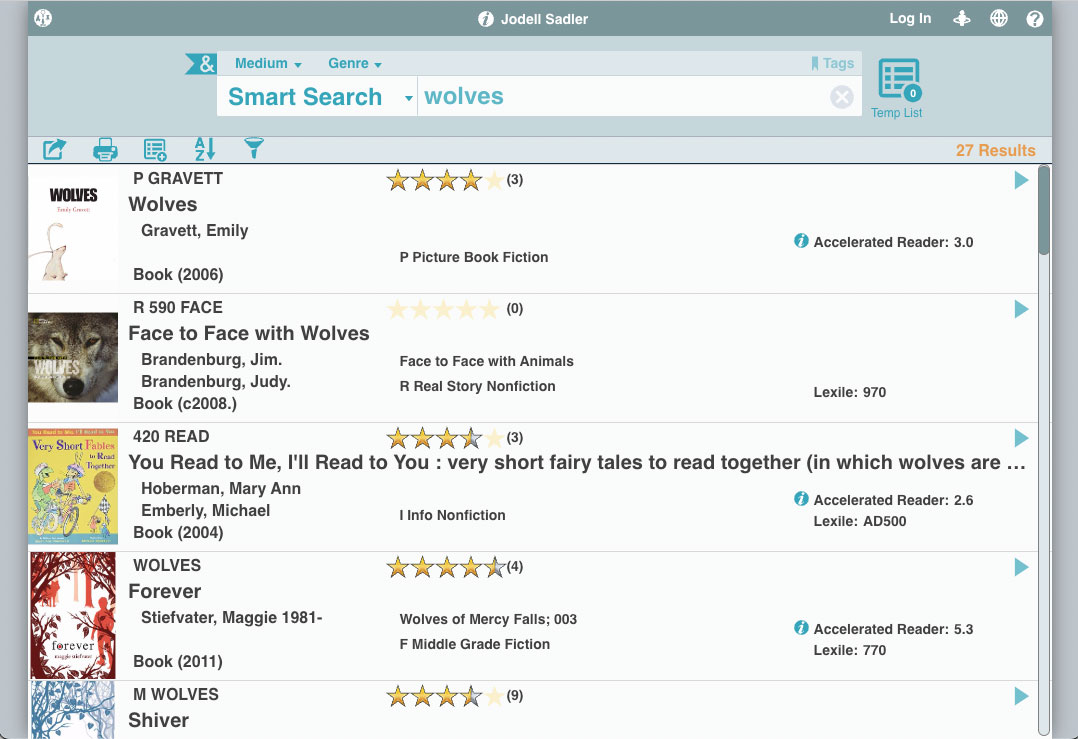Click the 27 Results count
Viewport: 1078px width, 739px height.
(x=995, y=150)
